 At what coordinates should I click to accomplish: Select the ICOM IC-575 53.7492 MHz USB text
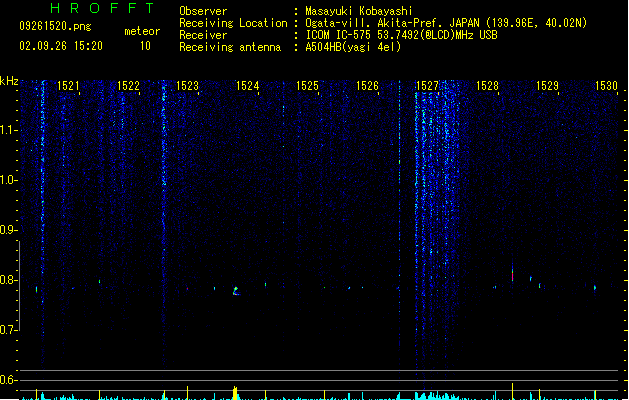[402, 35]
